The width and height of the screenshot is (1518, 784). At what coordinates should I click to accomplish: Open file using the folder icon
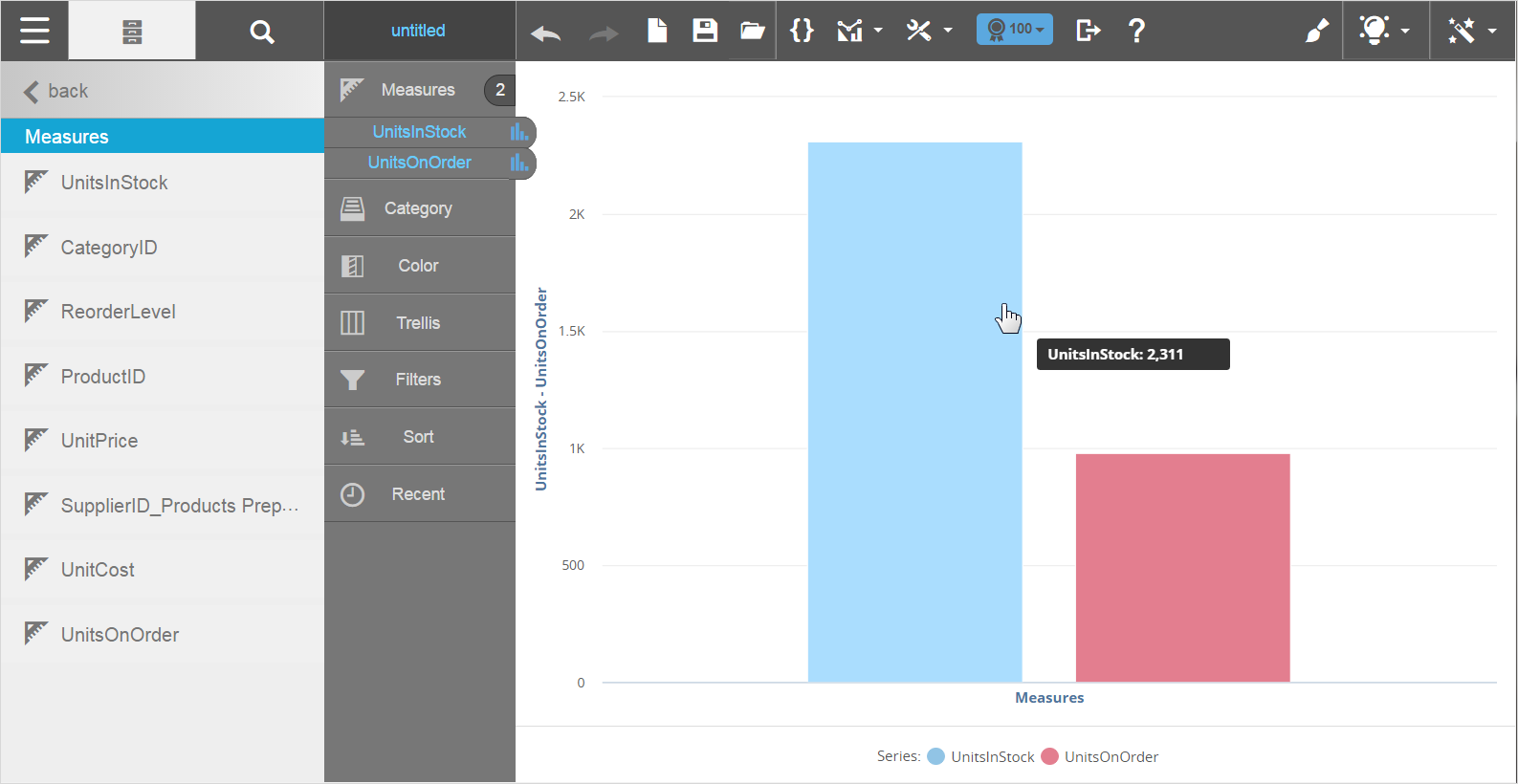click(753, 31)
